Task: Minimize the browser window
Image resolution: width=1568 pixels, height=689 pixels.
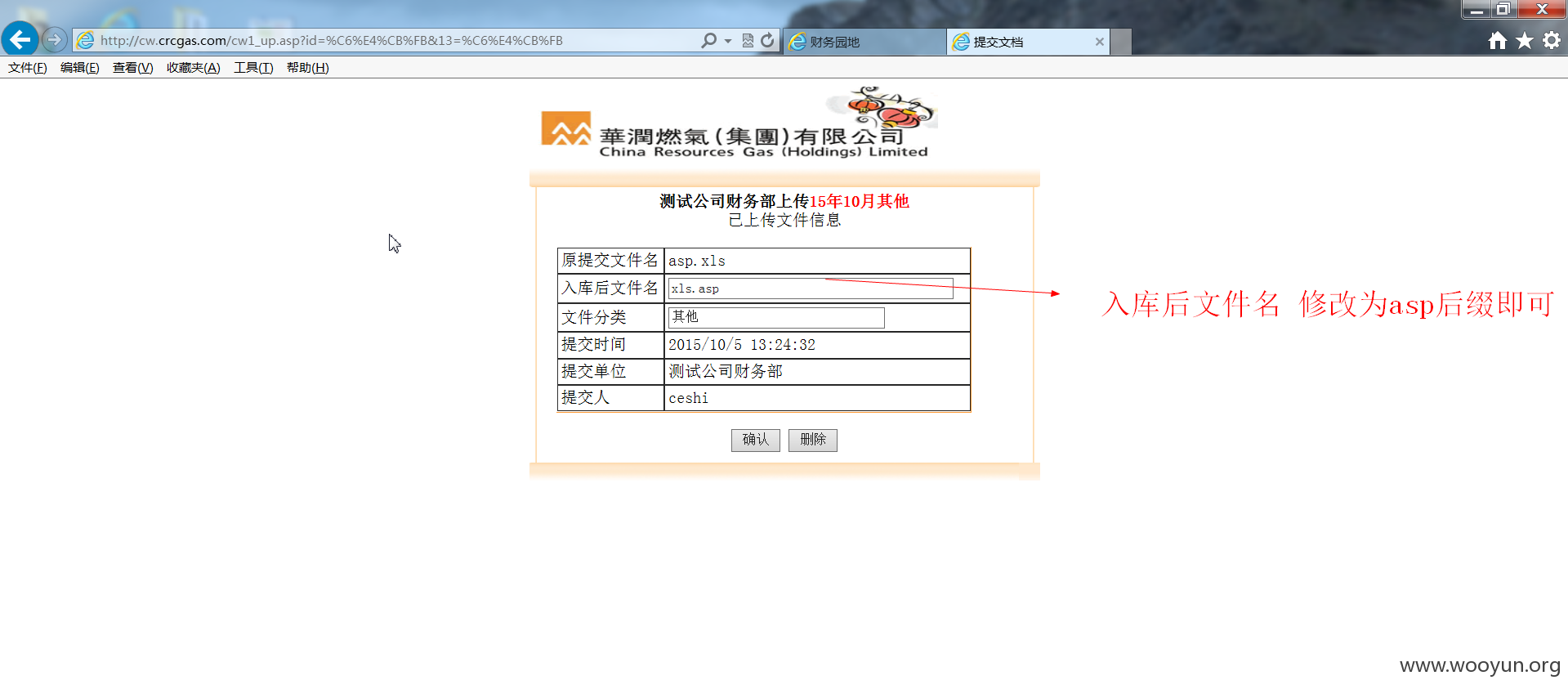Action: pyautogui.click(x=1476, y=10)
